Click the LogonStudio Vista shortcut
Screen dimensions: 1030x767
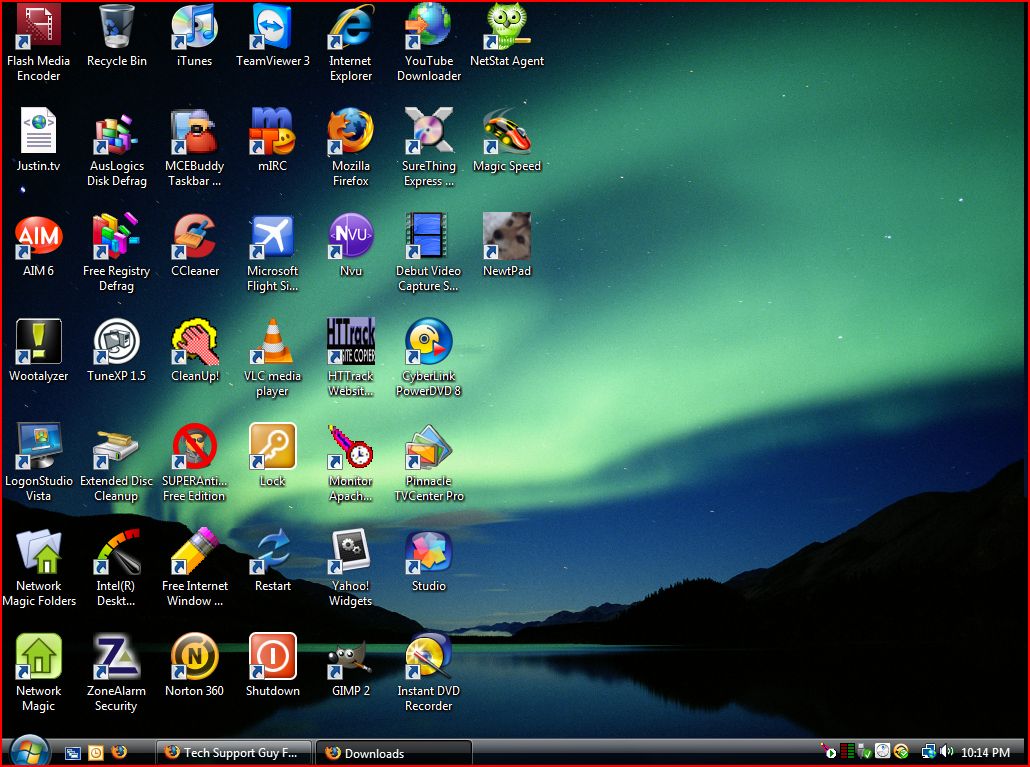point(38,446)
